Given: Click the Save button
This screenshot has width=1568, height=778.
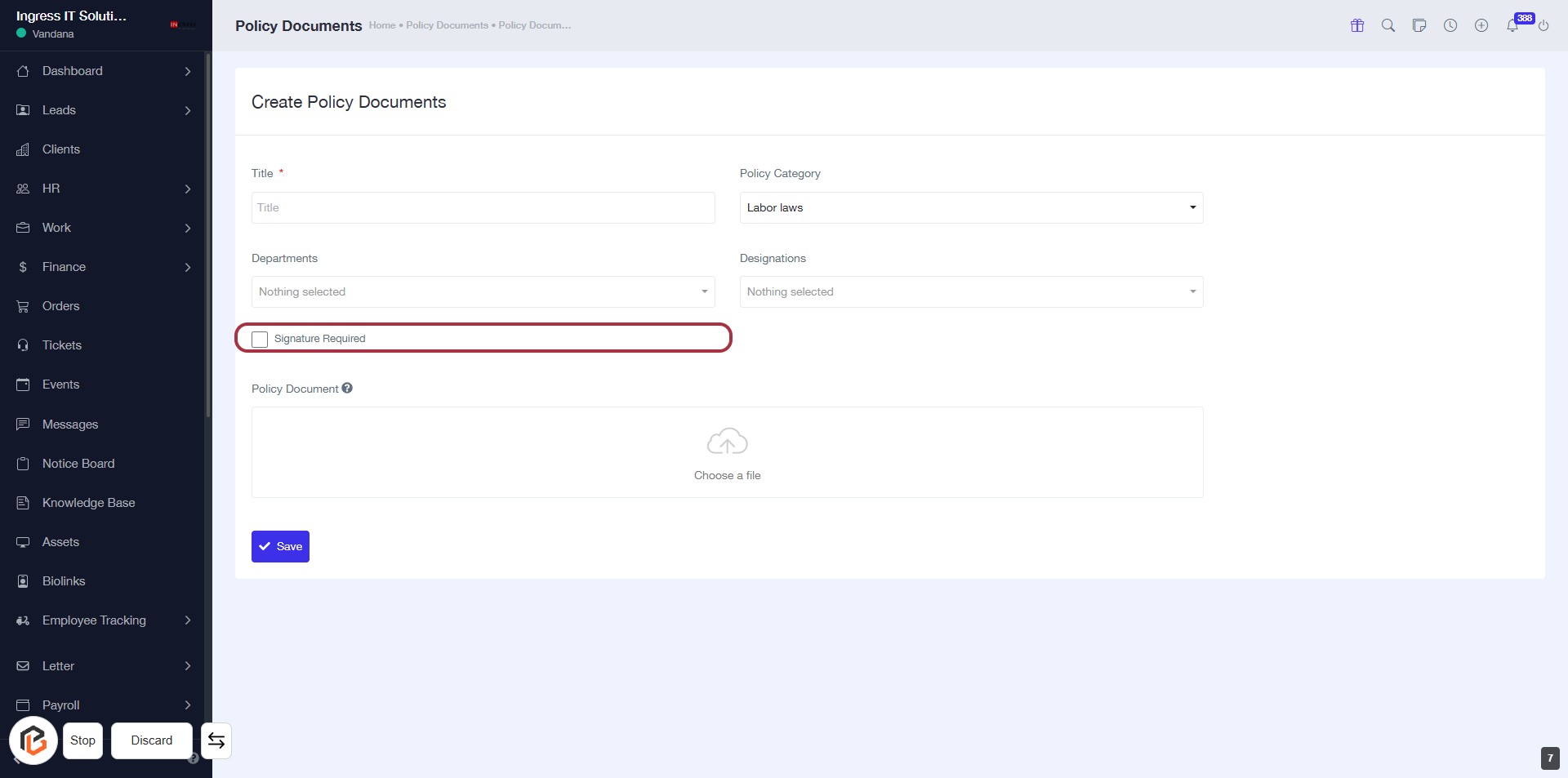Looking at the screenshot, I should 280,546.
